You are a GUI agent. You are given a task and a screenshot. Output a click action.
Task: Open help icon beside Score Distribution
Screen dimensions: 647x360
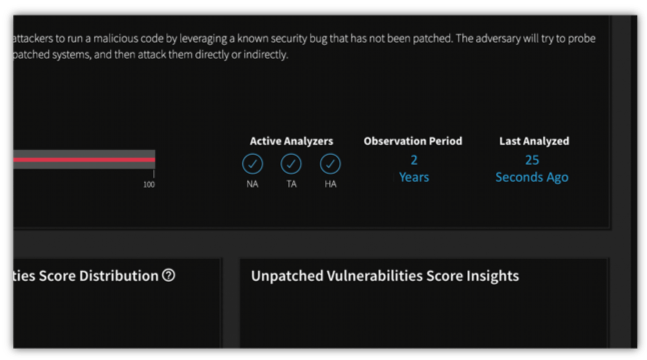pos(168,275)
